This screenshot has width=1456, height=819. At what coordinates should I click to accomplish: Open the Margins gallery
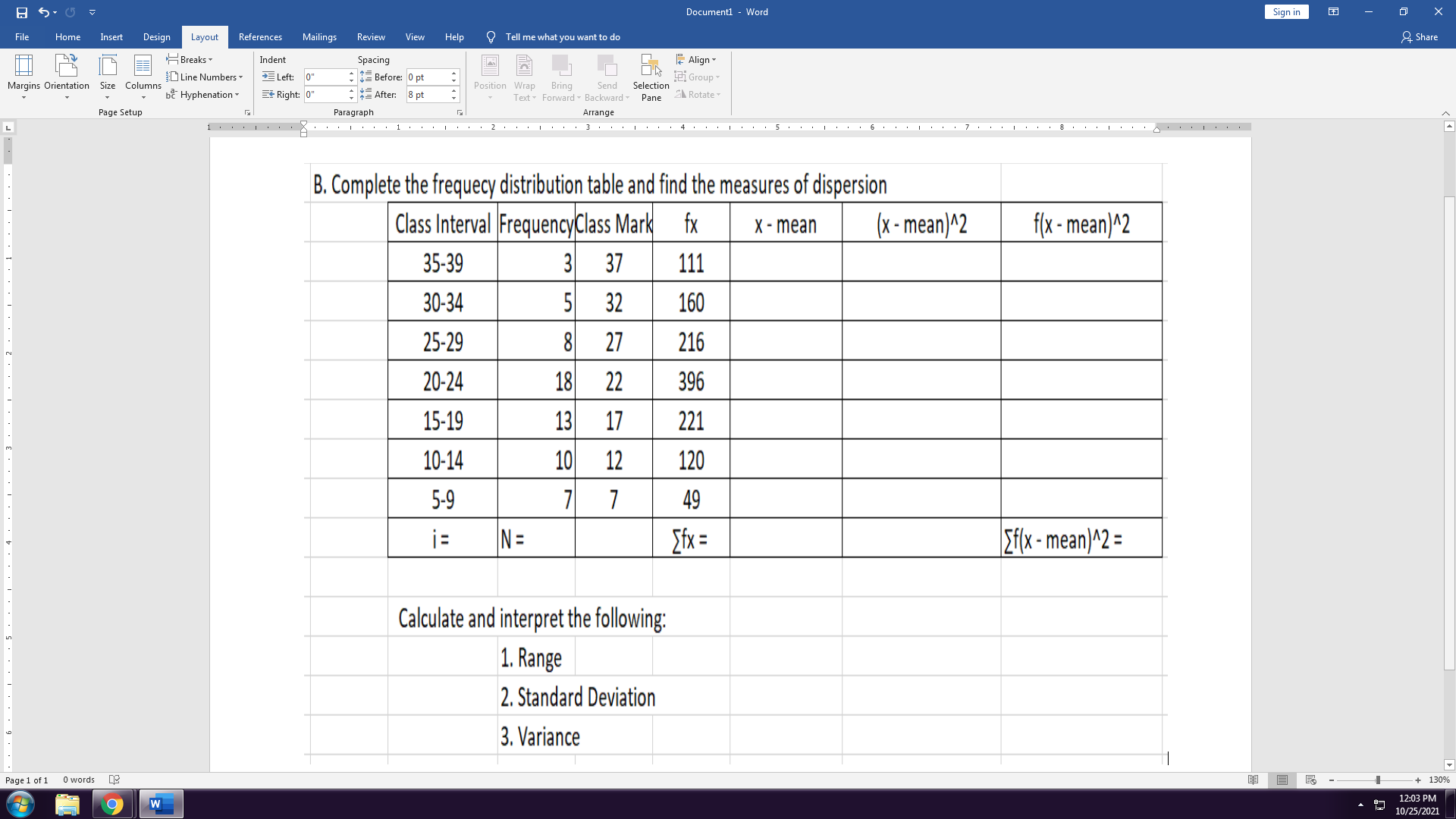(x=24, y=76)
